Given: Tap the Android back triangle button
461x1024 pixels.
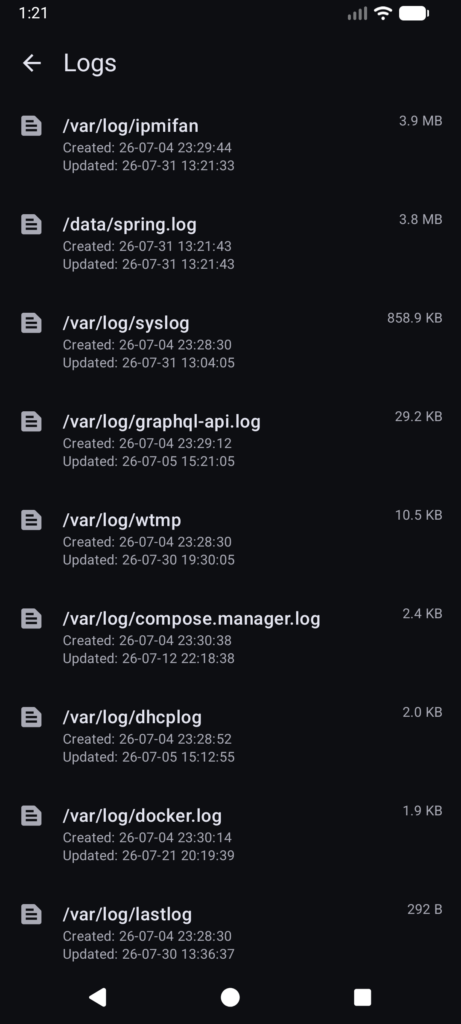Looking at the screenshot, I should click(x=98, y=997).
